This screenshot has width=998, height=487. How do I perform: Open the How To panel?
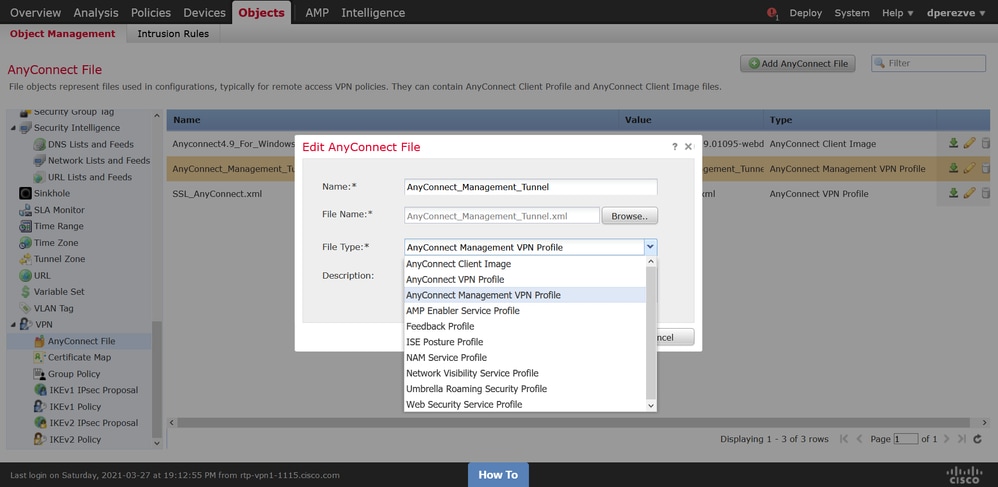click(498, 475)
